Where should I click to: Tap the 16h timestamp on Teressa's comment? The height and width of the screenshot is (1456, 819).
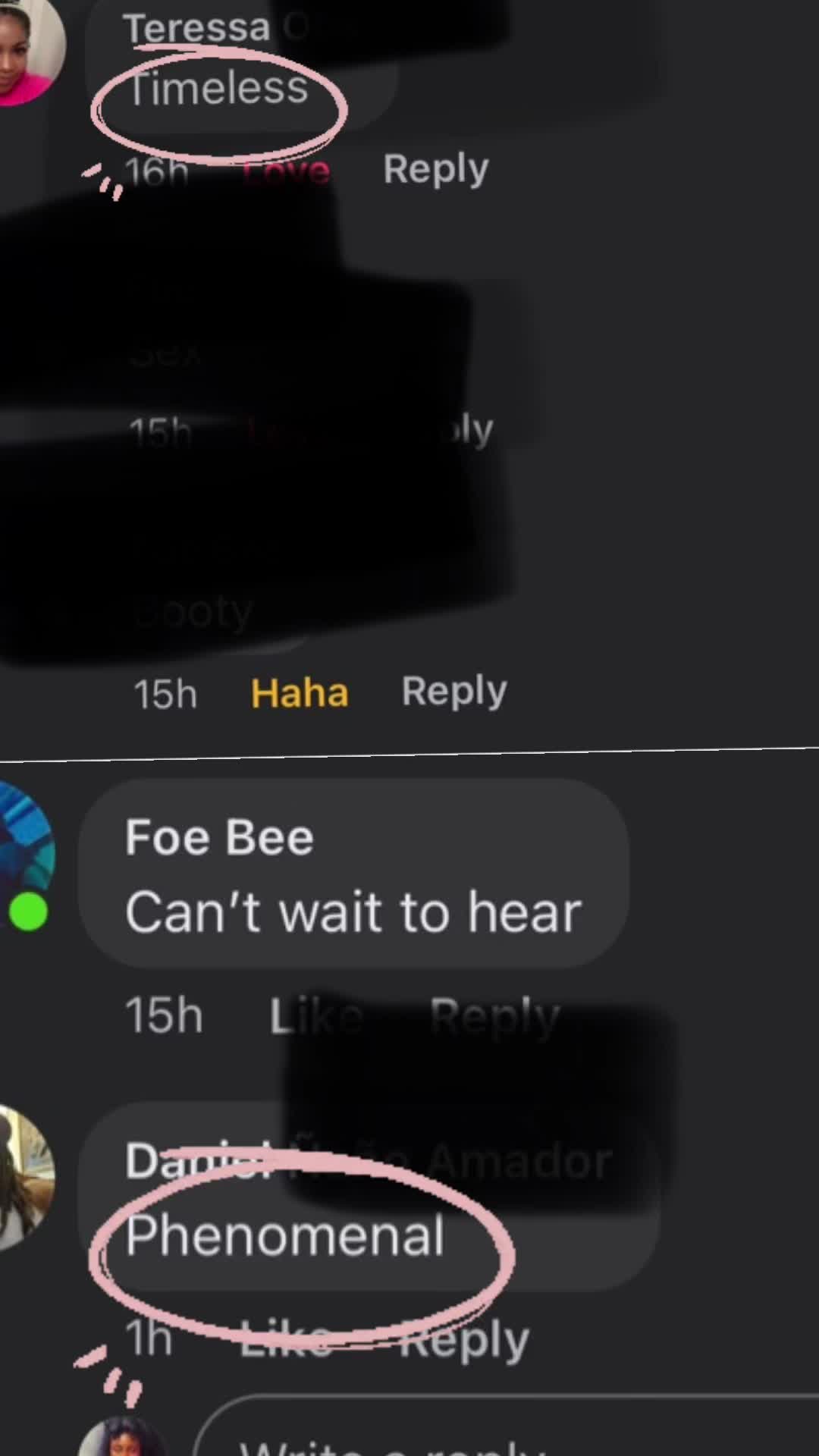pyautogui.click(x=157, y=171)
